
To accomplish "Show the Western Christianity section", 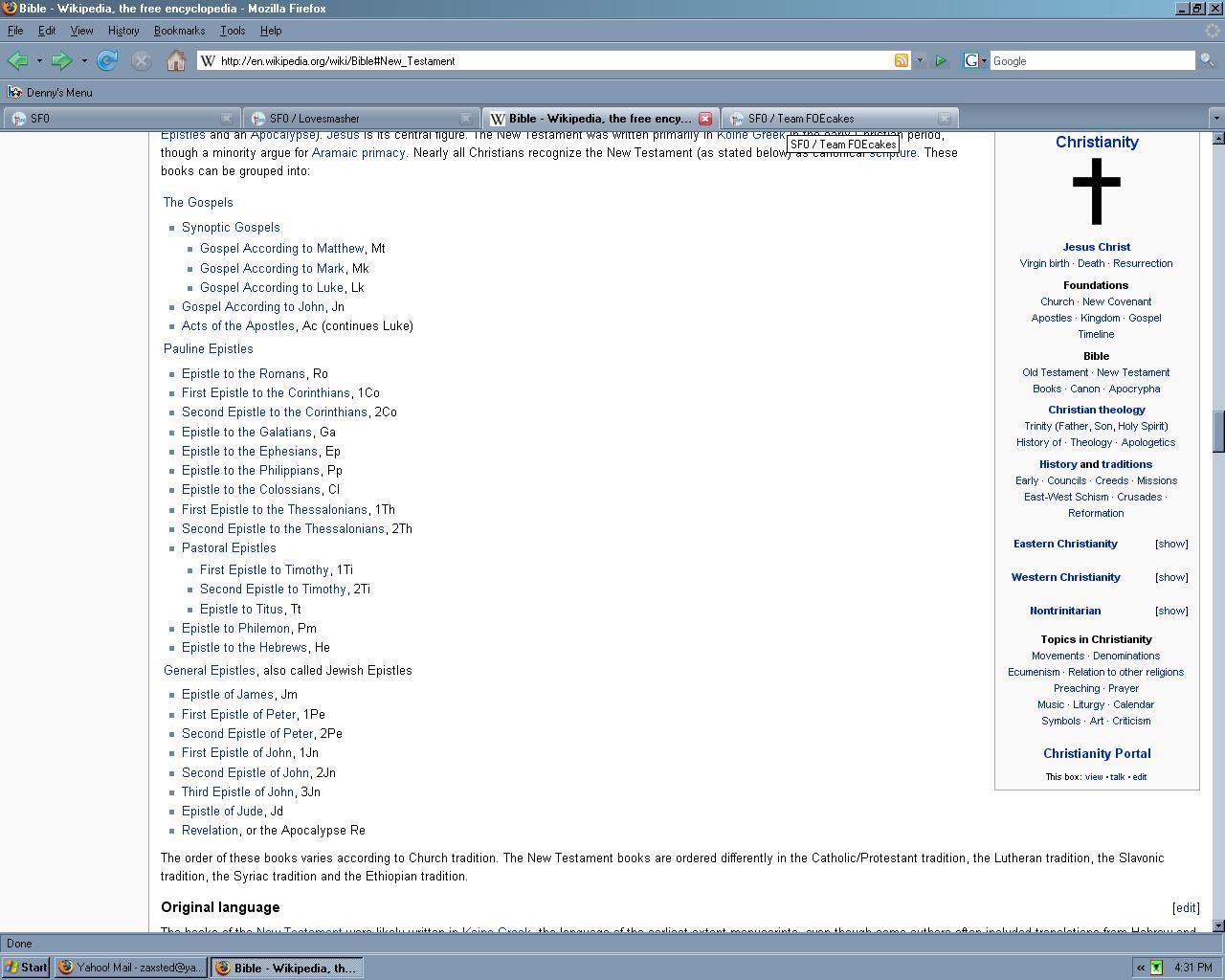I will point(1171,577).
